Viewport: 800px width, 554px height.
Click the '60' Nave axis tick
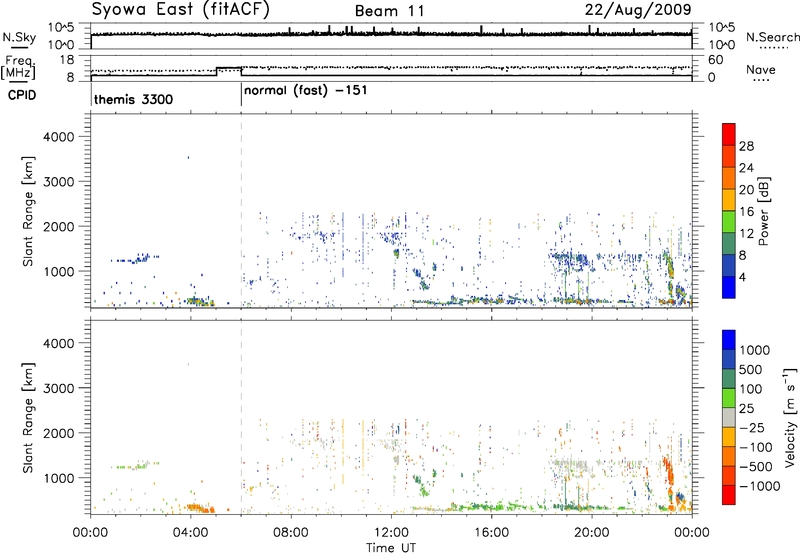click(716, 60)
